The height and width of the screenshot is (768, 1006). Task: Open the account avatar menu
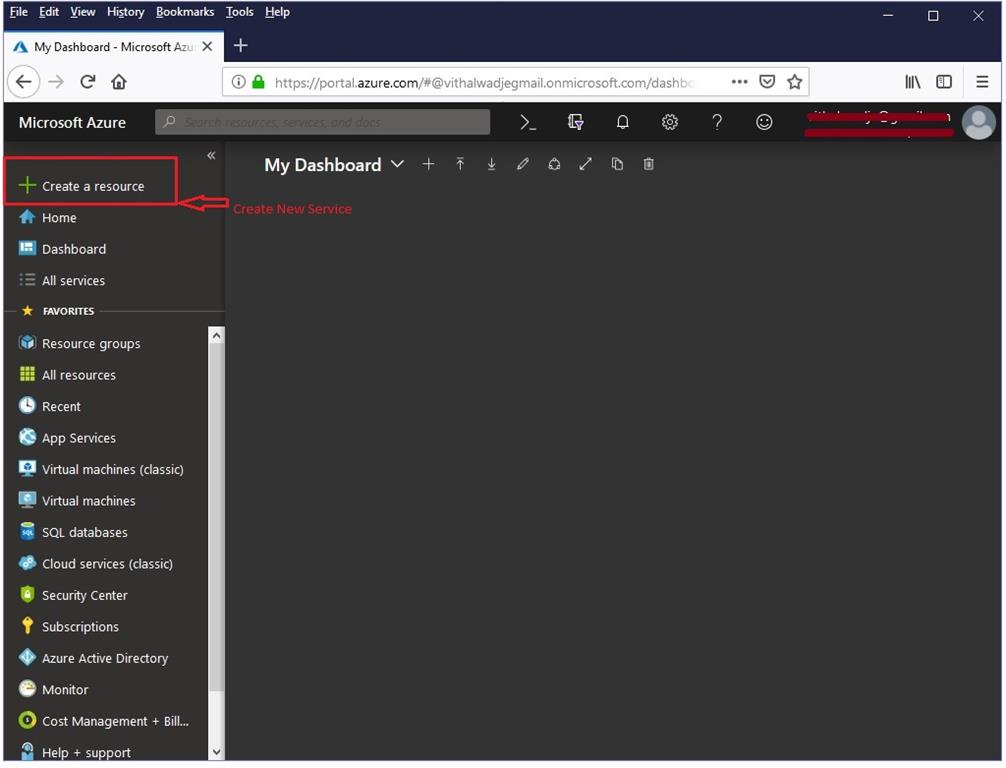(x=978, y=123)
